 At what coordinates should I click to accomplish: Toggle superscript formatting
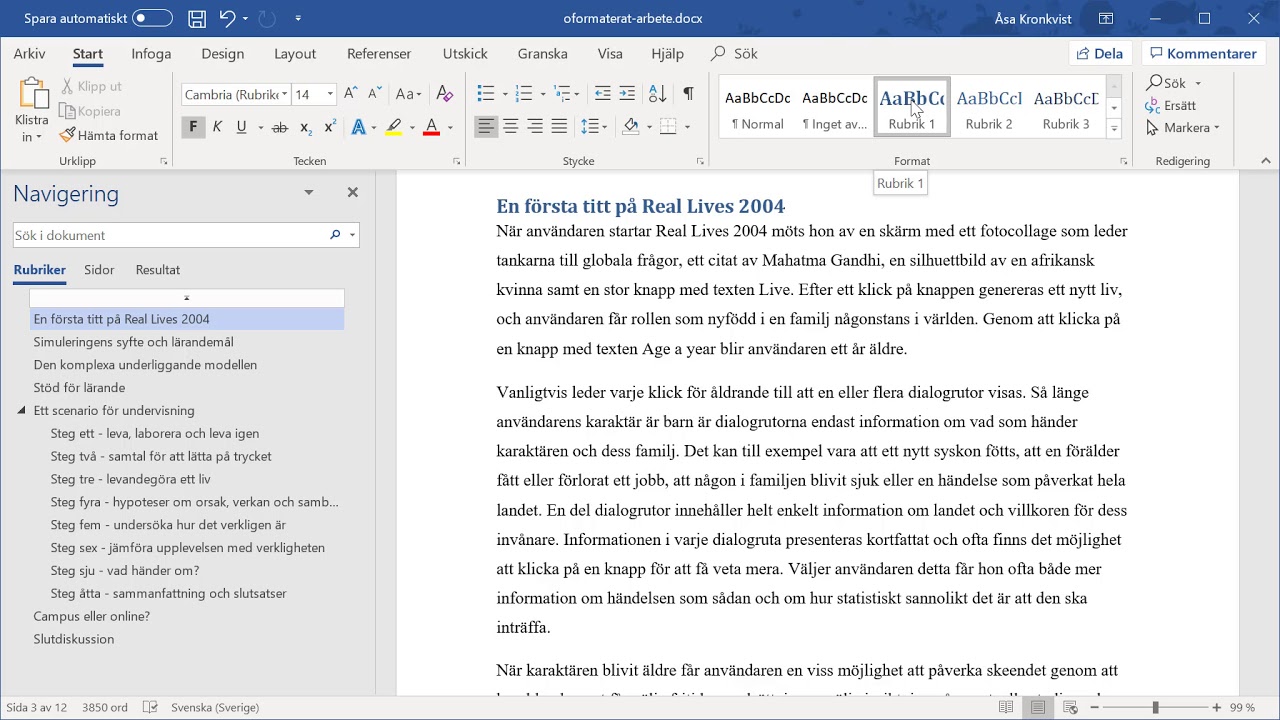pos(329,127)
